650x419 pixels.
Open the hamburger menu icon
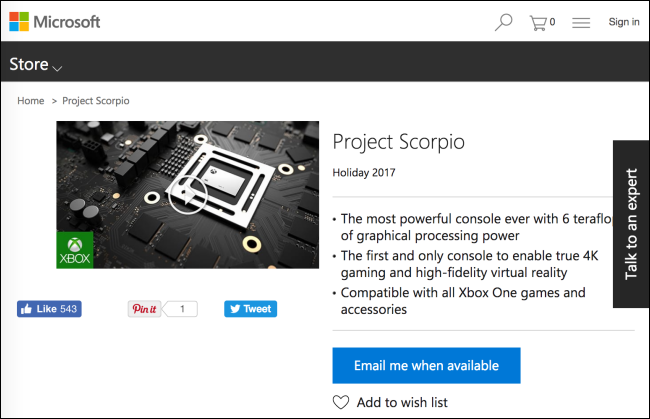(x=581, y=21)
